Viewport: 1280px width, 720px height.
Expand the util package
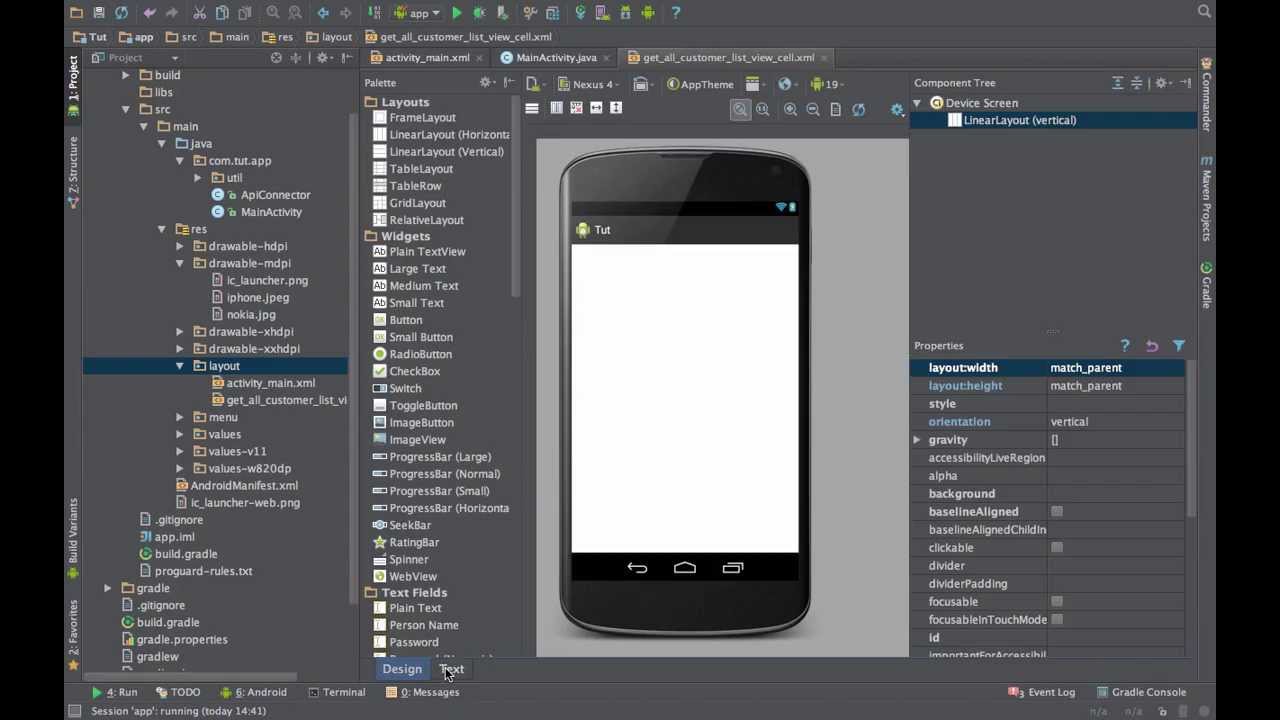click(x=198, y=178)
